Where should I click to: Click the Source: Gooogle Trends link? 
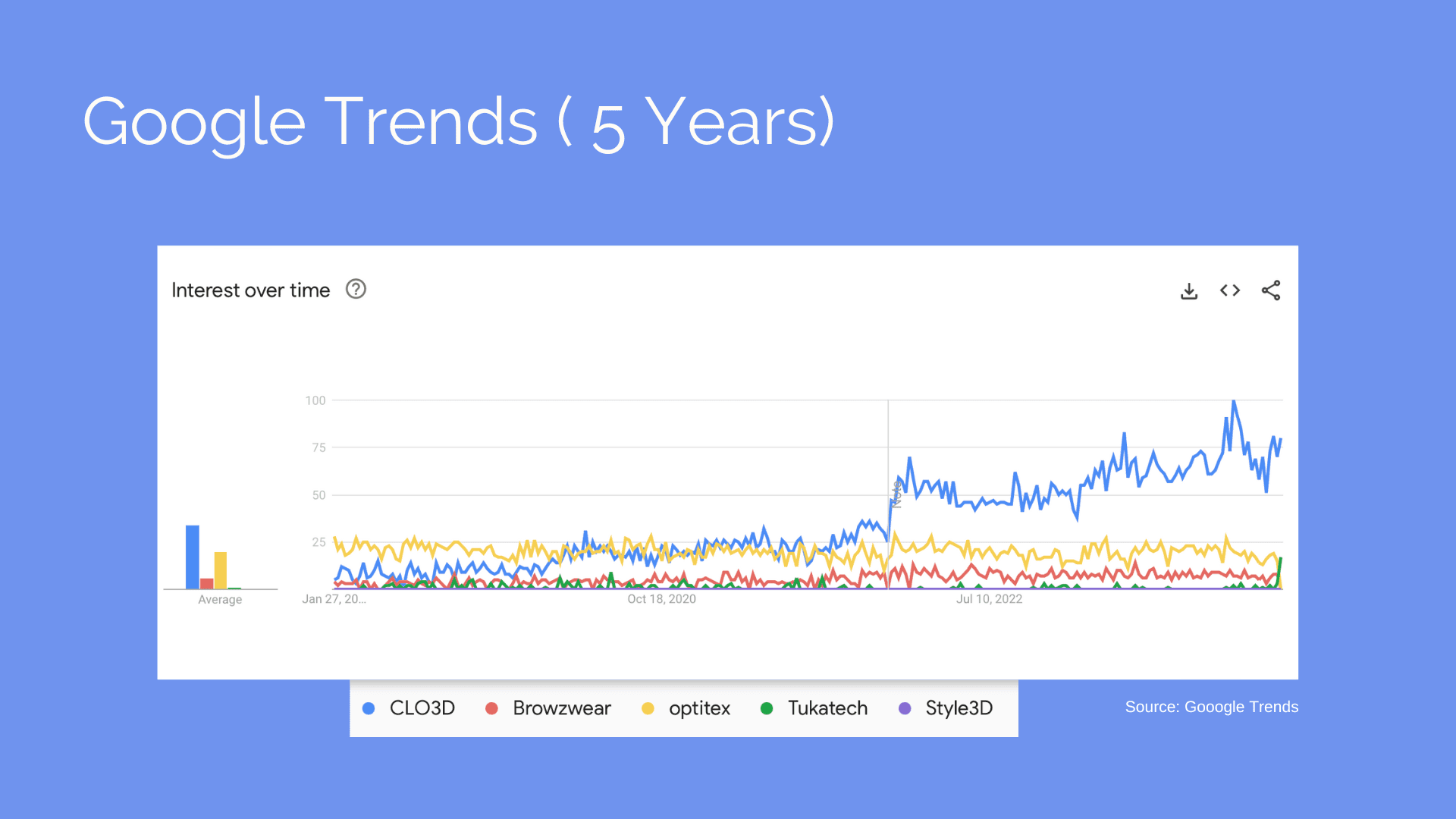click(x=1212, y=707)
